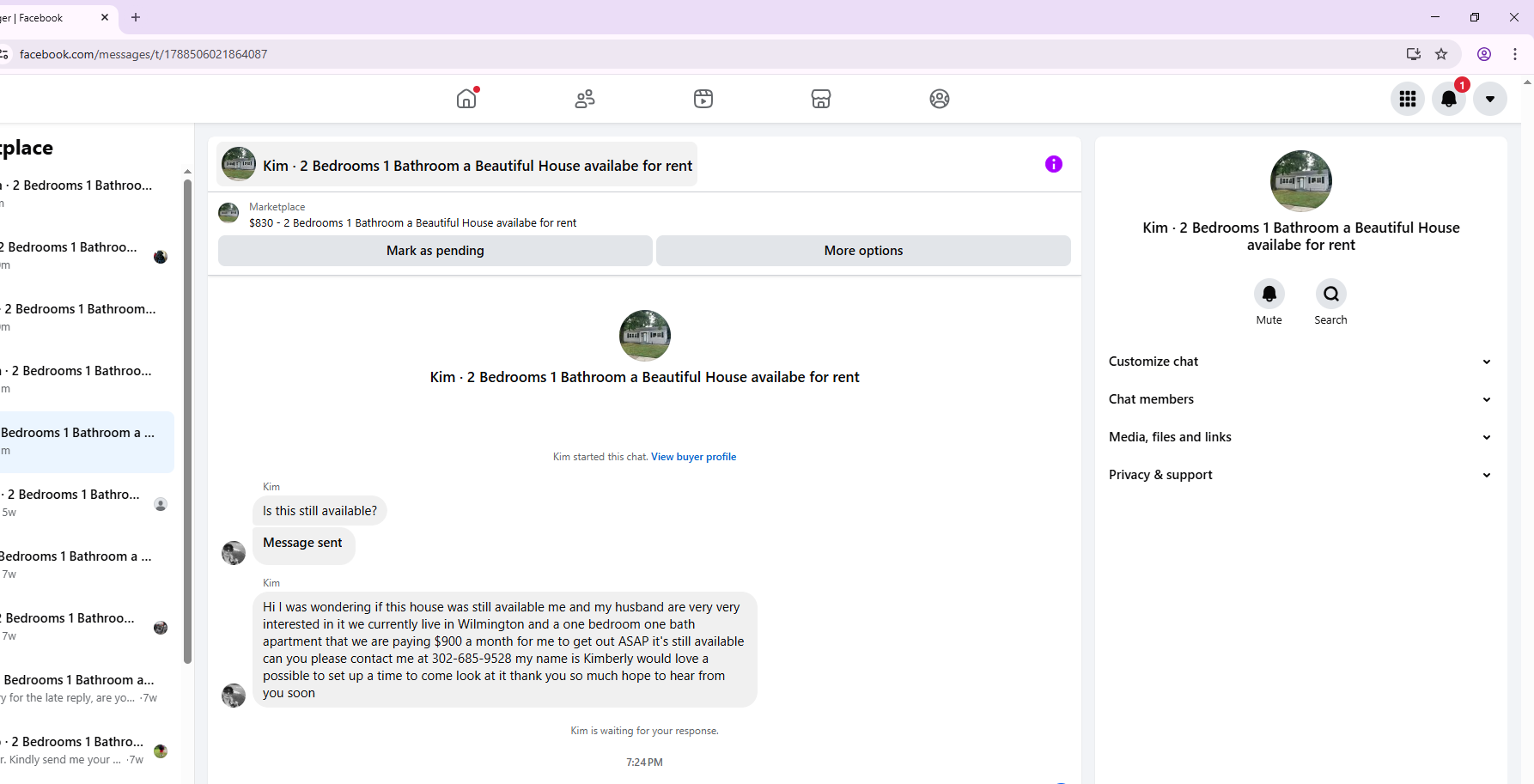This screenshot has width=1534, height=784.
Task: Open the Facebook Home feed icon
Action: (x=466, y=99)
